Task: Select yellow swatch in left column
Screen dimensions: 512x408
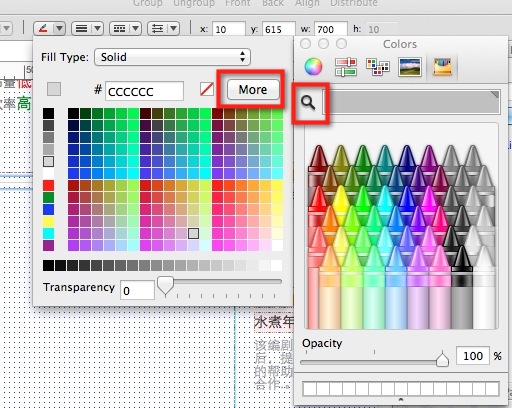Action: [48, 221]
